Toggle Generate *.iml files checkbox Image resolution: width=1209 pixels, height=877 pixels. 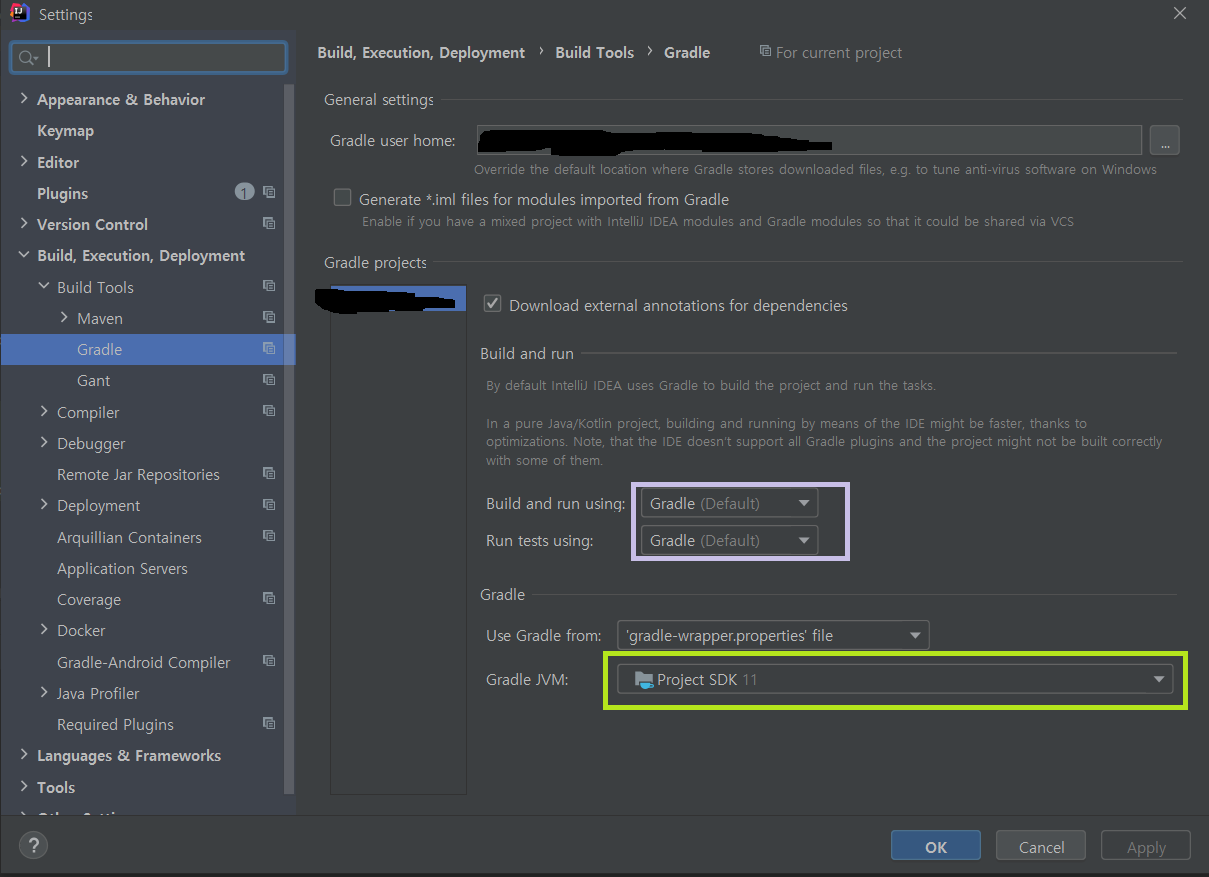[x=343, y=198]
